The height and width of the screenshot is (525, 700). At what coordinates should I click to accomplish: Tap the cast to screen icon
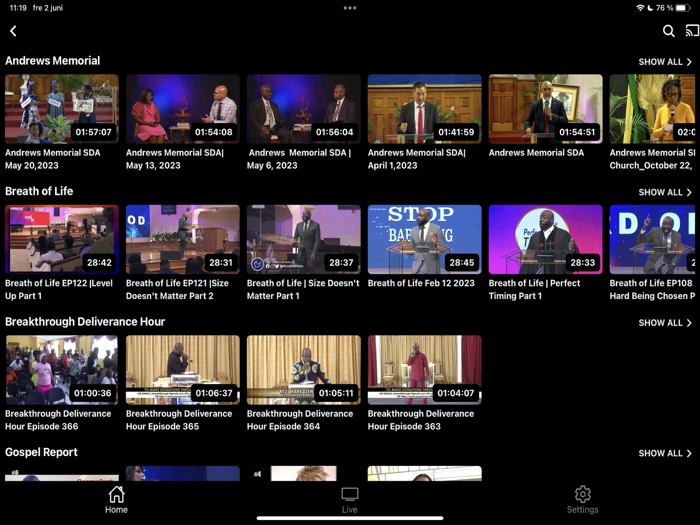click(692, 31)
